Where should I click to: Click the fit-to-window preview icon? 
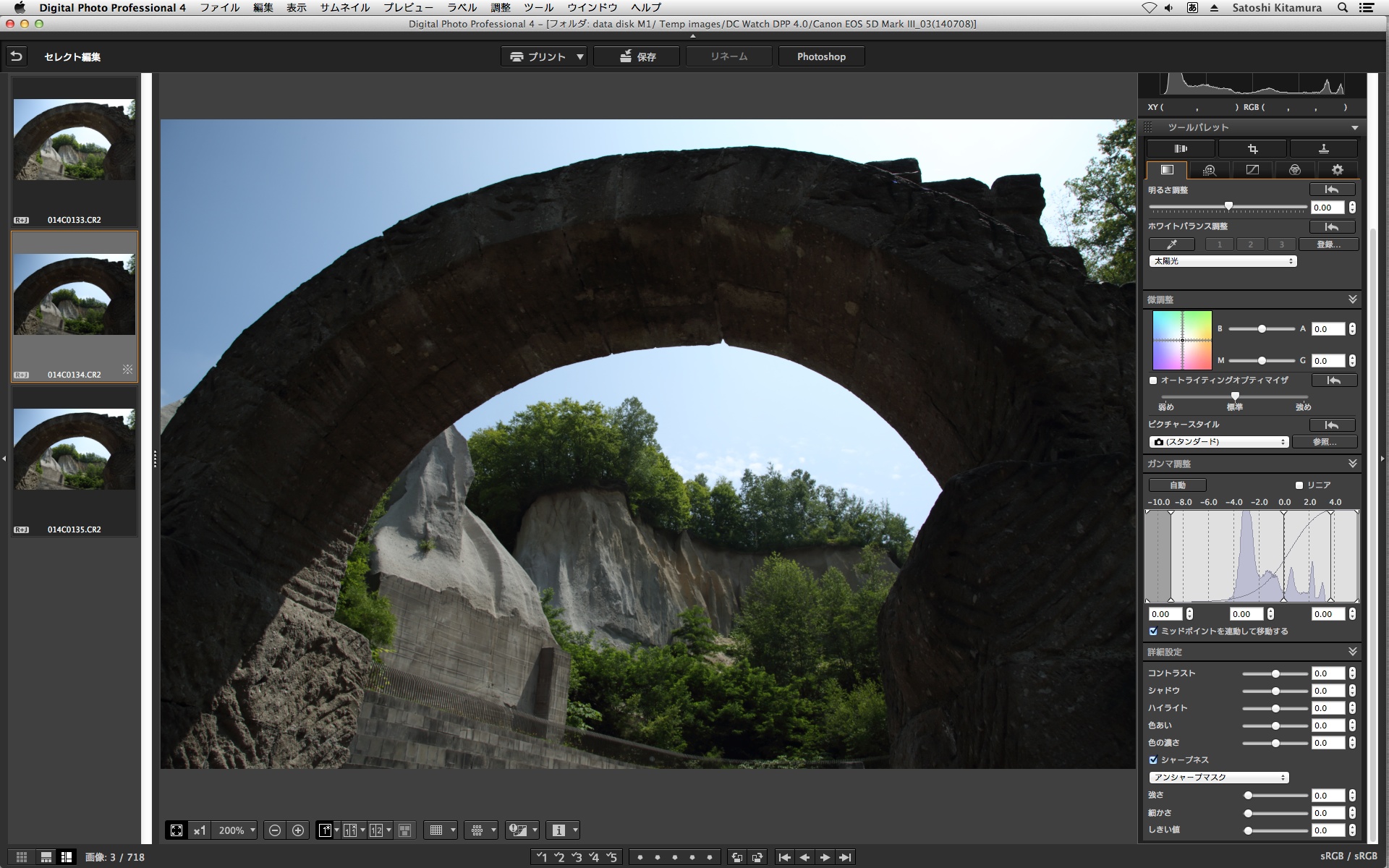(177, 830)
